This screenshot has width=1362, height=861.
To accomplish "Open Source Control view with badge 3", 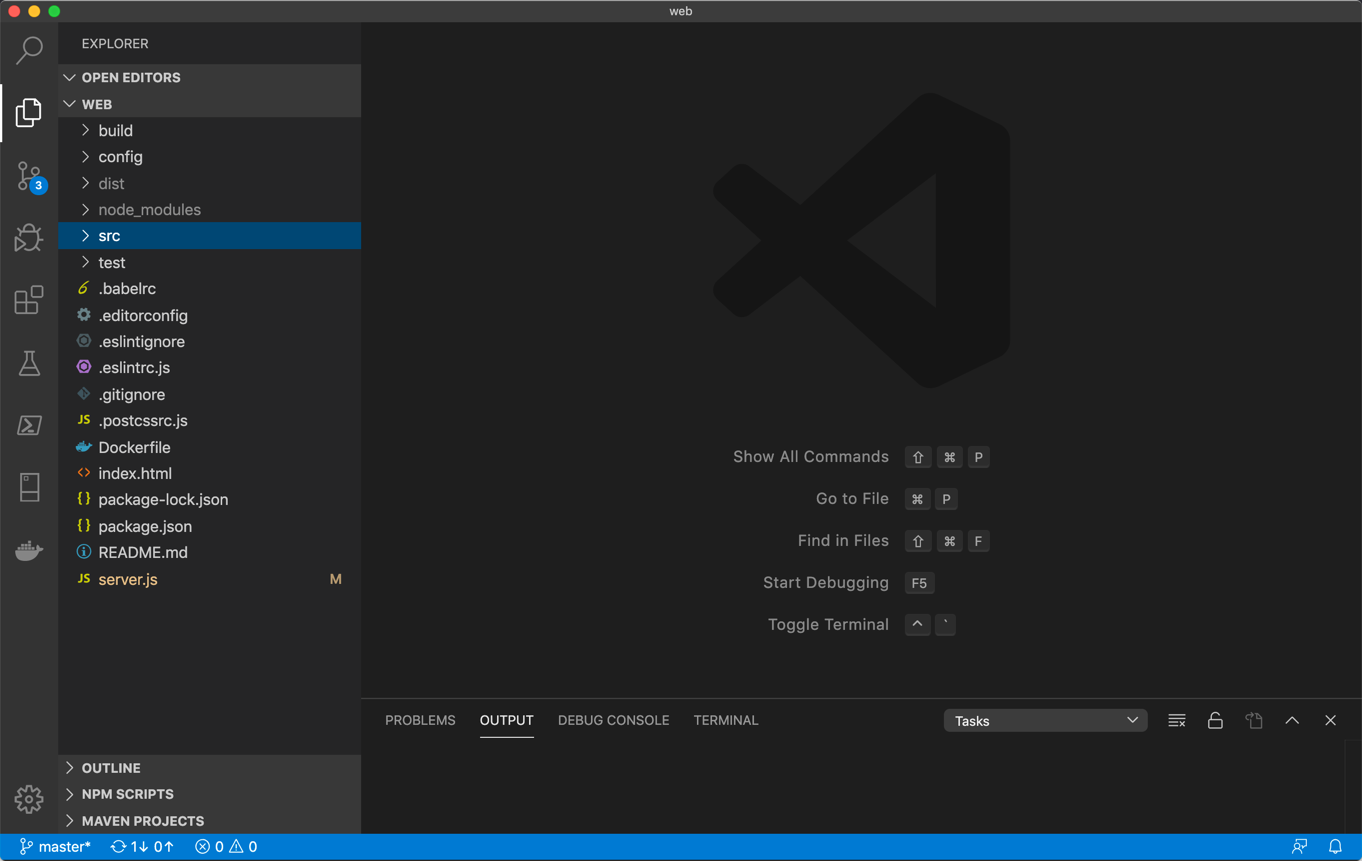I will (x=29, y=176).
